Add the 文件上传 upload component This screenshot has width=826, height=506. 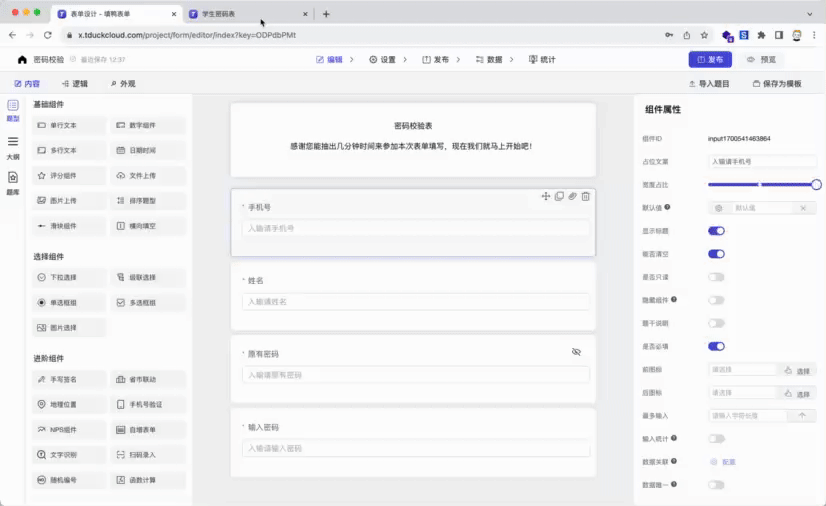coord(148,176)
